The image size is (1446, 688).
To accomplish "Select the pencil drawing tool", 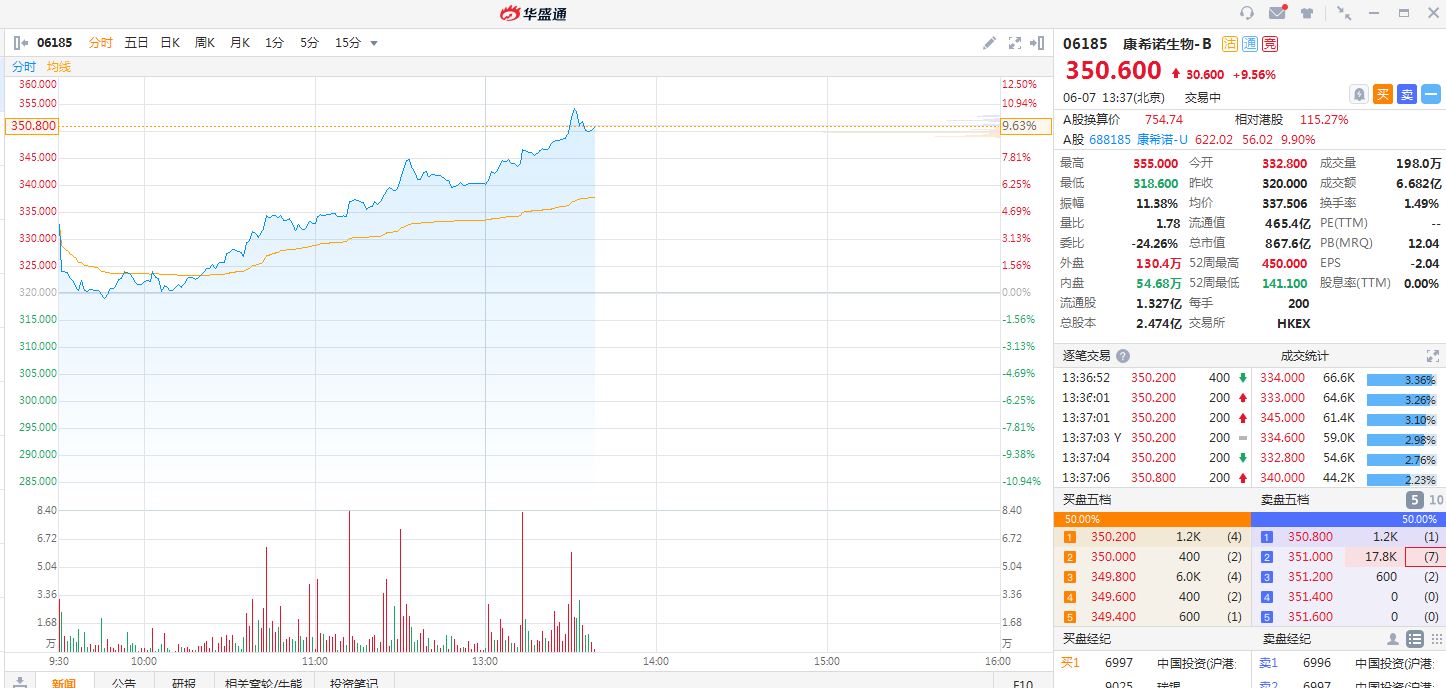I will click(x=989, y=43).
